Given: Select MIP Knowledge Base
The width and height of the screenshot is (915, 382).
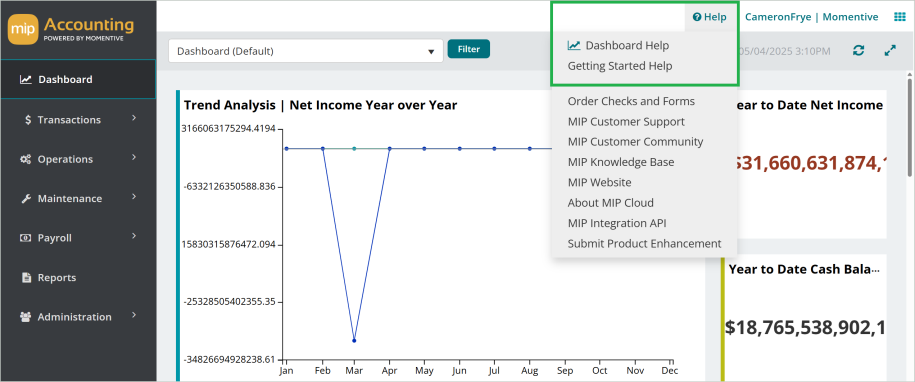Looking at the screenshot, I should (621, 162).
